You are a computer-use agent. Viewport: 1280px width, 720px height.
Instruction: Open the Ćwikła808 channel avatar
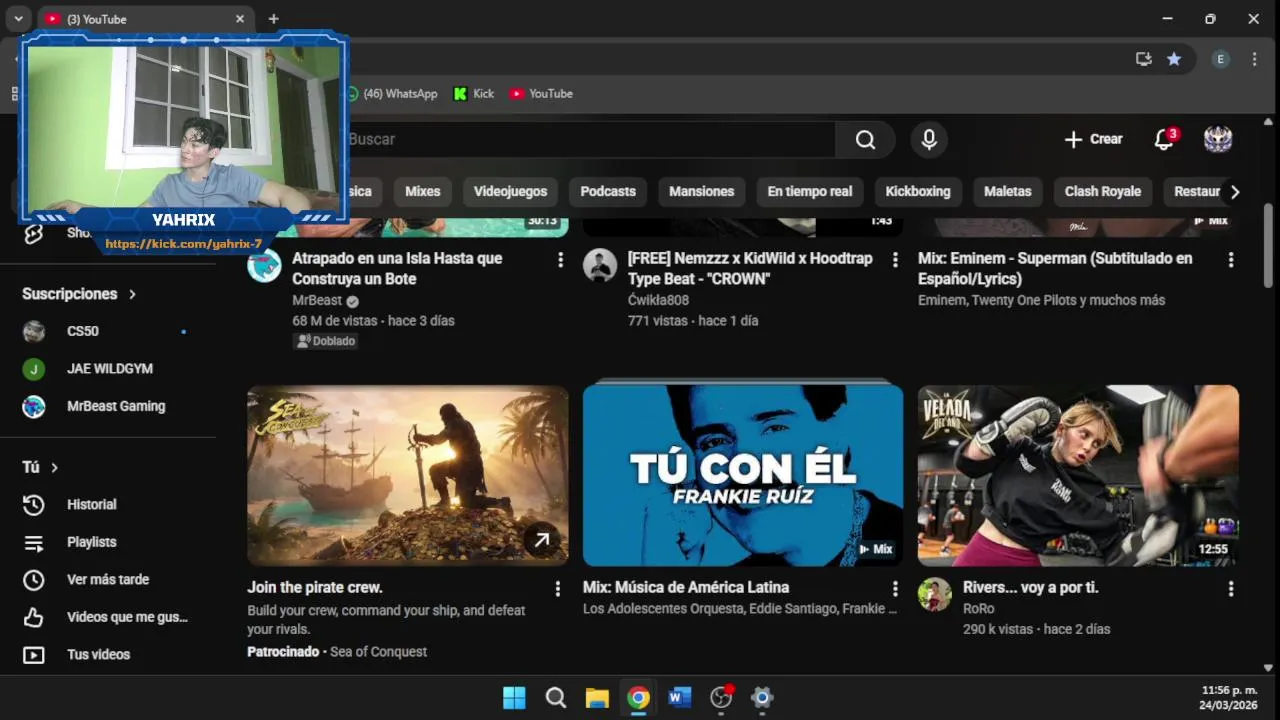(600, 266)
